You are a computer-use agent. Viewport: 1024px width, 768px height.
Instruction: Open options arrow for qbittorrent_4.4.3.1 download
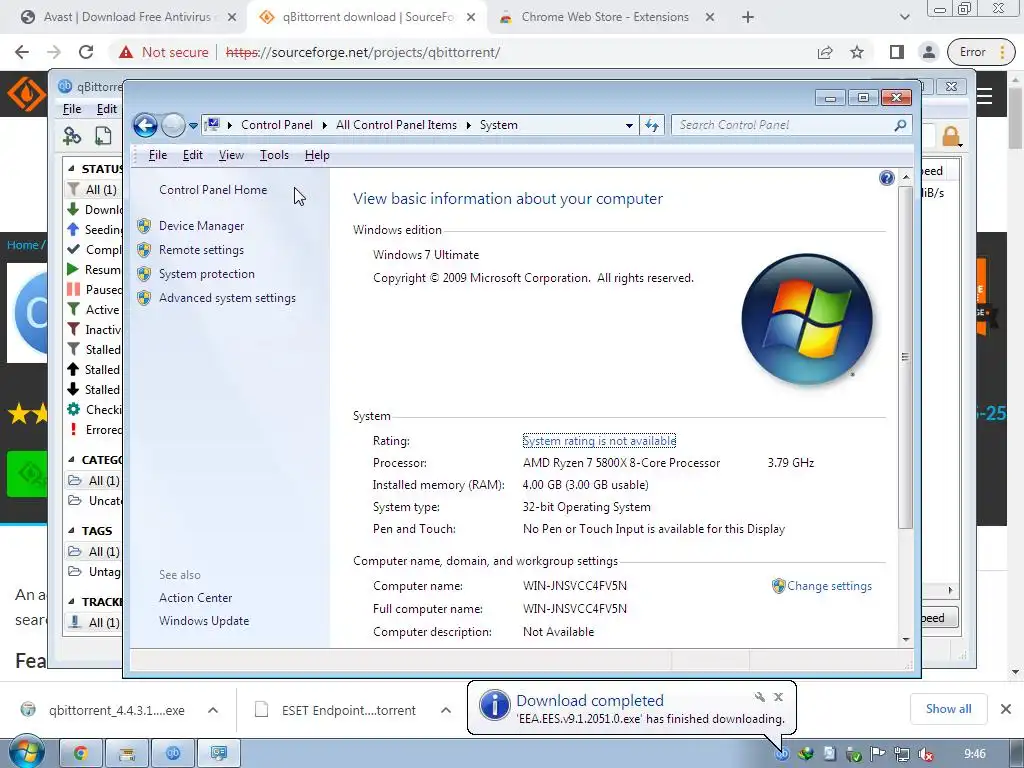213,710
